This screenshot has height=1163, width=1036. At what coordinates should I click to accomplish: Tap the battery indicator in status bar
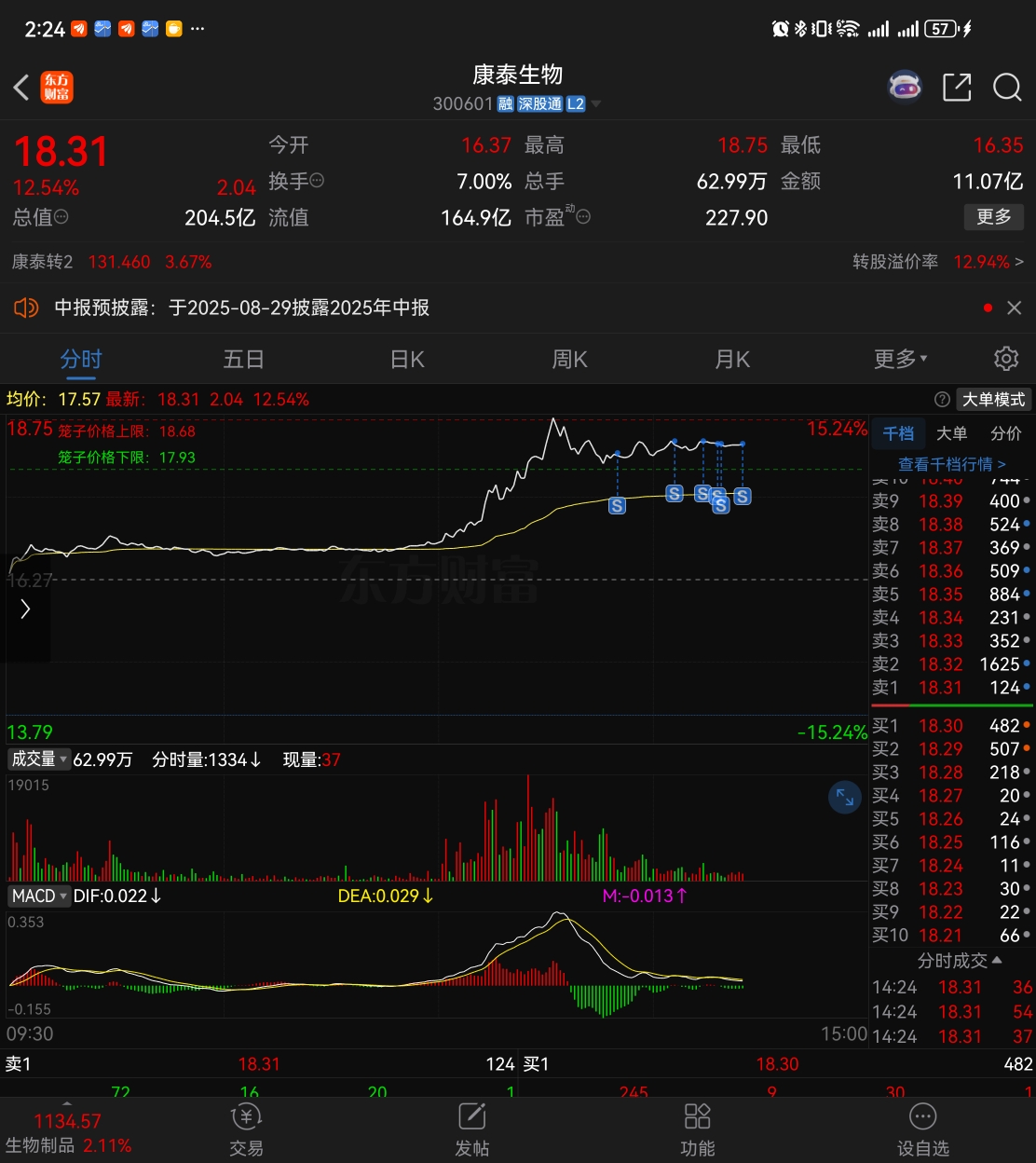pyautogui.click(x=942, y=29)
